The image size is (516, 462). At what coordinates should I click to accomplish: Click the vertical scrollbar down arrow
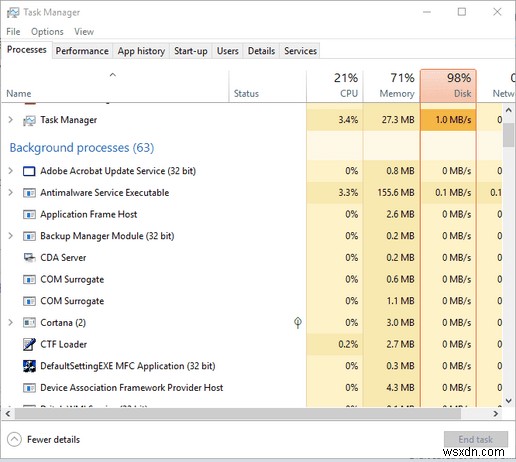tap(509, 401)
